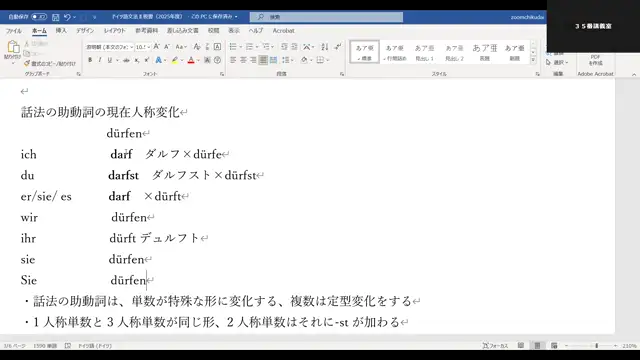Click the Save floppy disk icon
The width and height of the screenshot is (640, 360).
[x=56, y=17]
